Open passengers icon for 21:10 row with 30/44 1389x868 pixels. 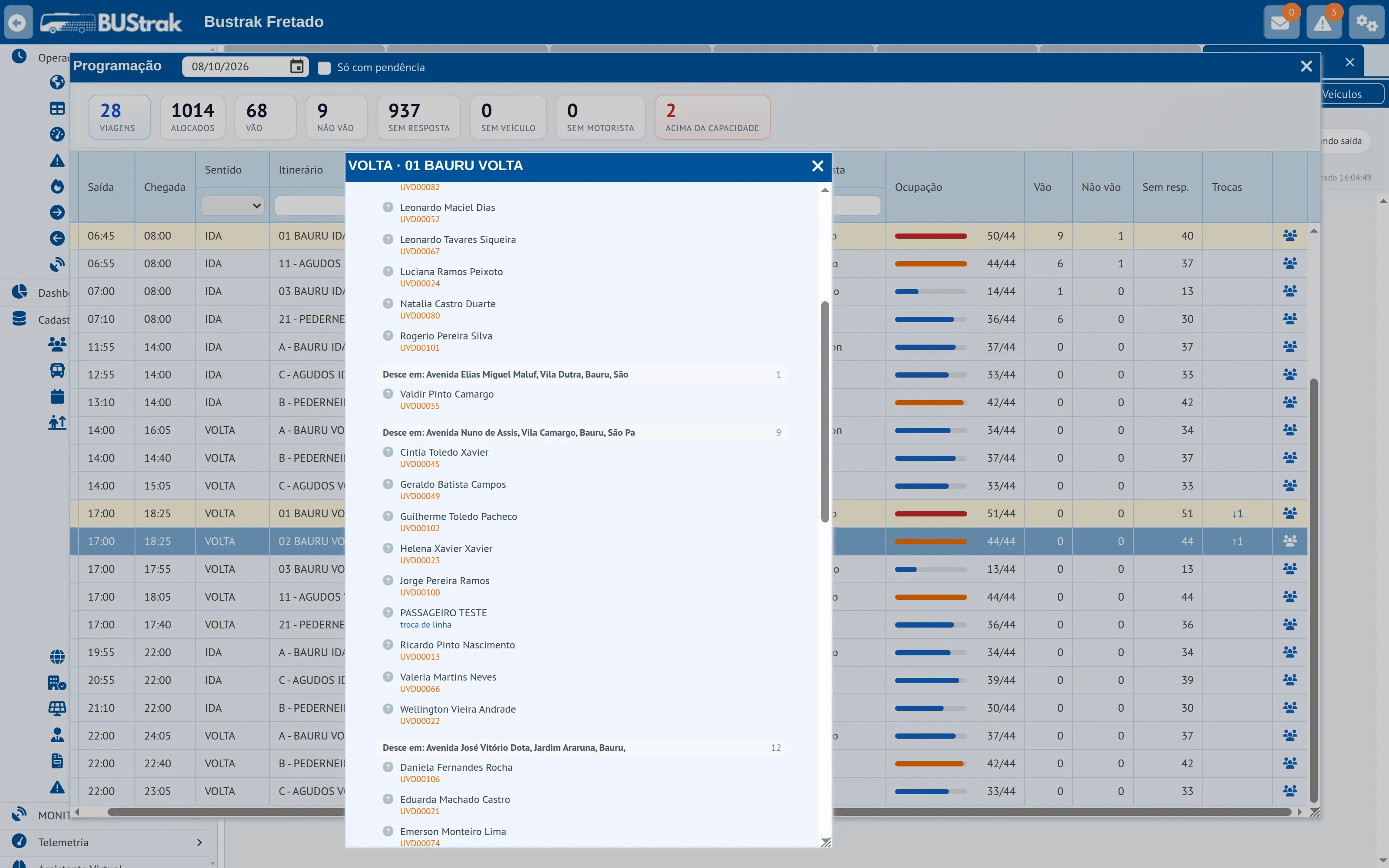tap(1290, 708)
